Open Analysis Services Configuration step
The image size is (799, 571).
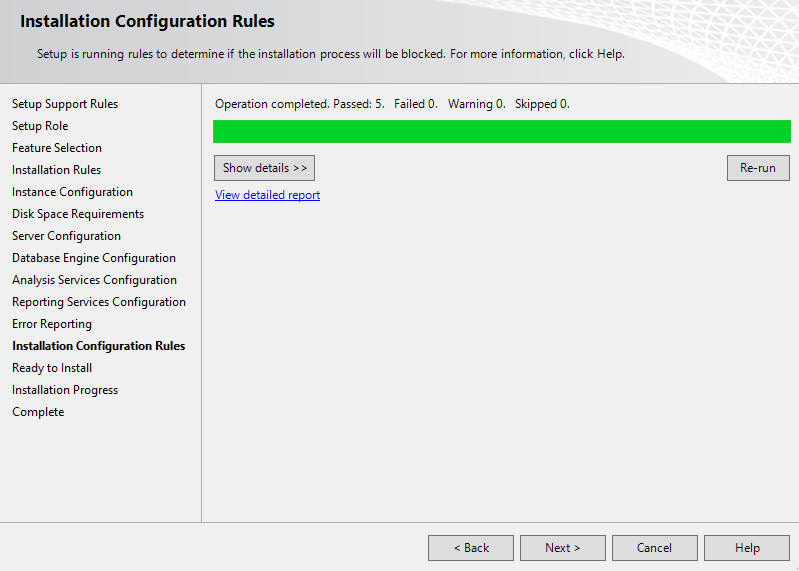[94, 280]
